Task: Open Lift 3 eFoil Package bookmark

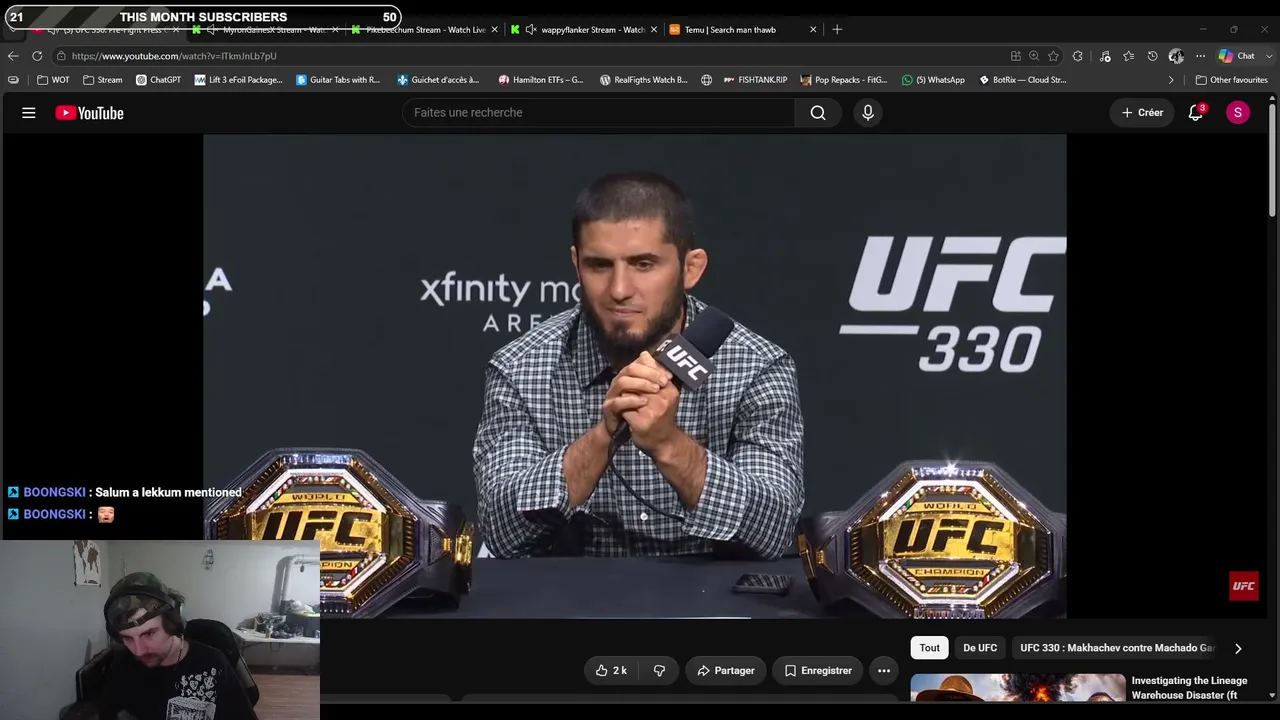Action: pos(239,80)
